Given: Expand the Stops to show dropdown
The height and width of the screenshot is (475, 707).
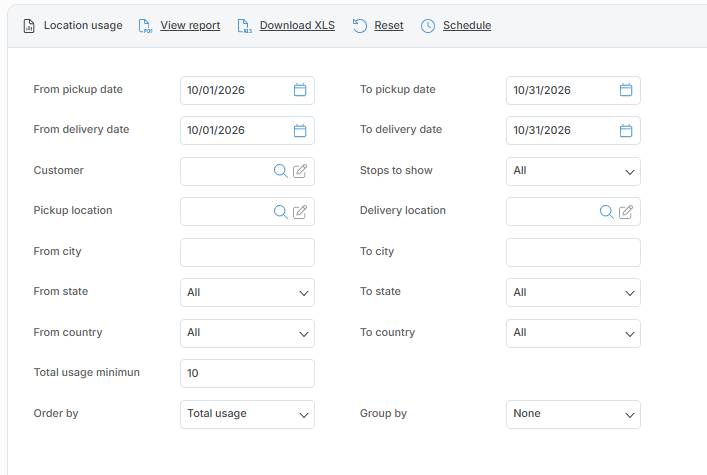Looking at the screenshot, I should [573, 171].
